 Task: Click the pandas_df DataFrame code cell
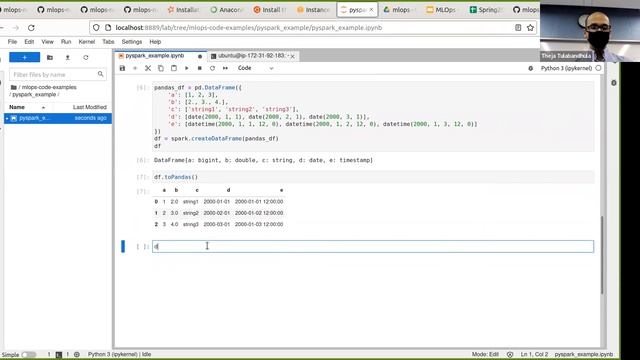(x=373, y=117)
